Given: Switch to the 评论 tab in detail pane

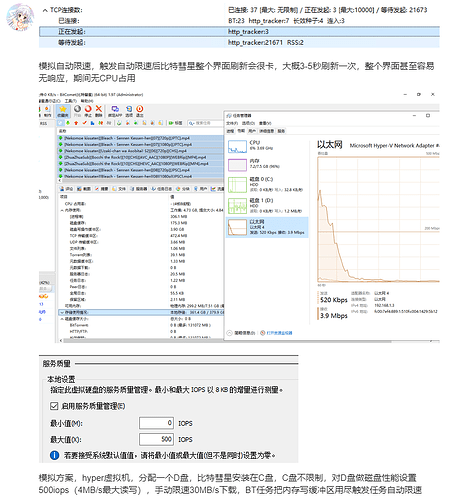Looking at the screenshot, I should [66, 189].
